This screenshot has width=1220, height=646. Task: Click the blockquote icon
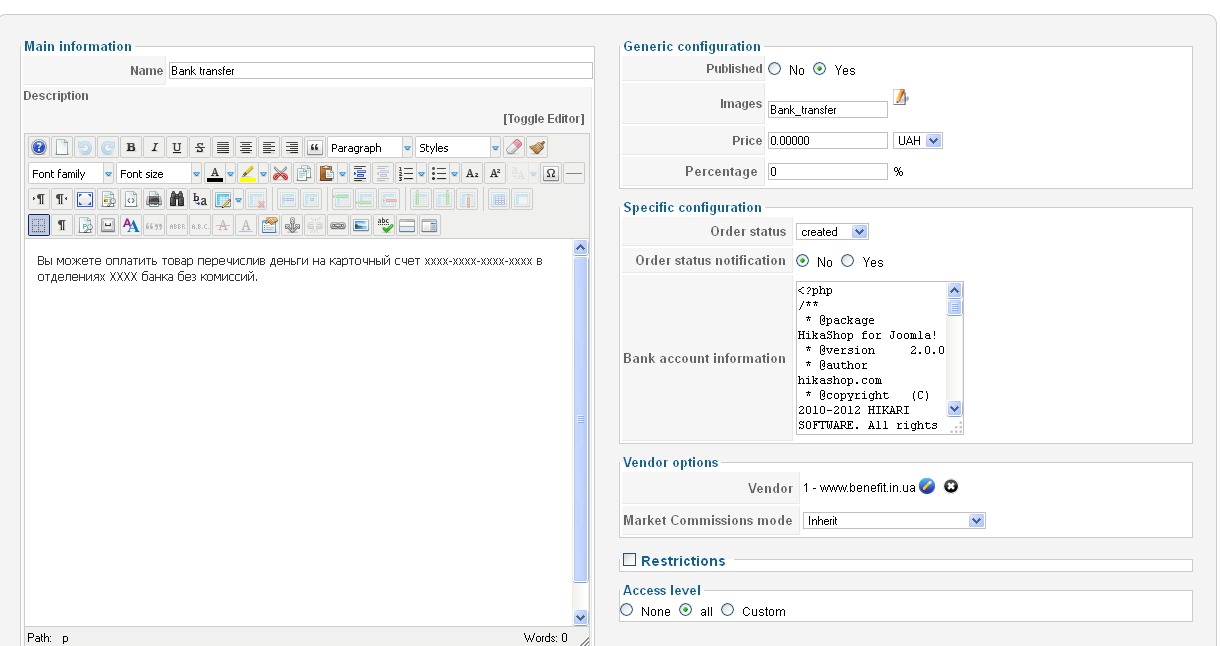pos(313,148)
